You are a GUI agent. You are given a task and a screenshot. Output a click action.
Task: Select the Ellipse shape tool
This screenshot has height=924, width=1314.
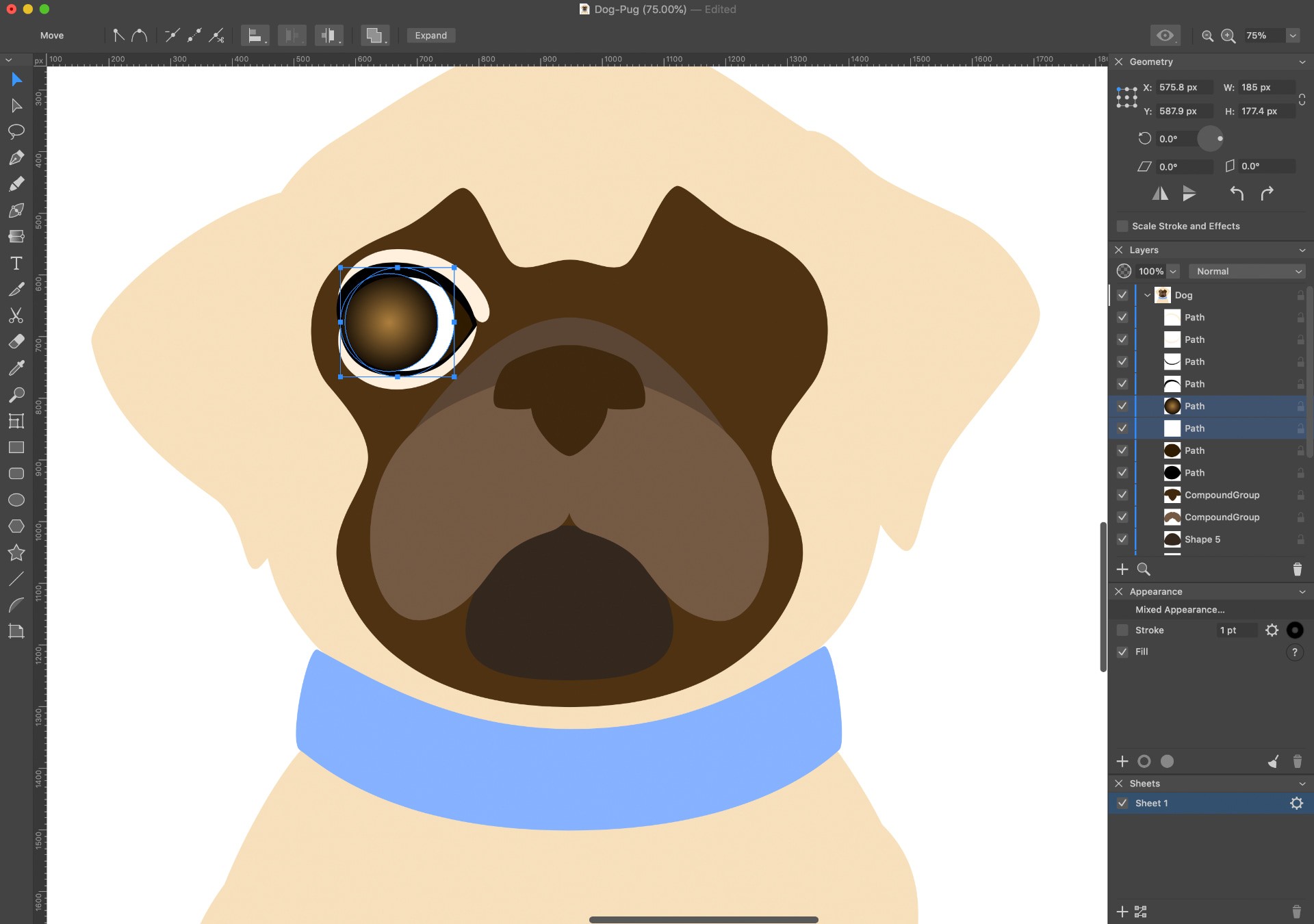(x=16, y=500)
